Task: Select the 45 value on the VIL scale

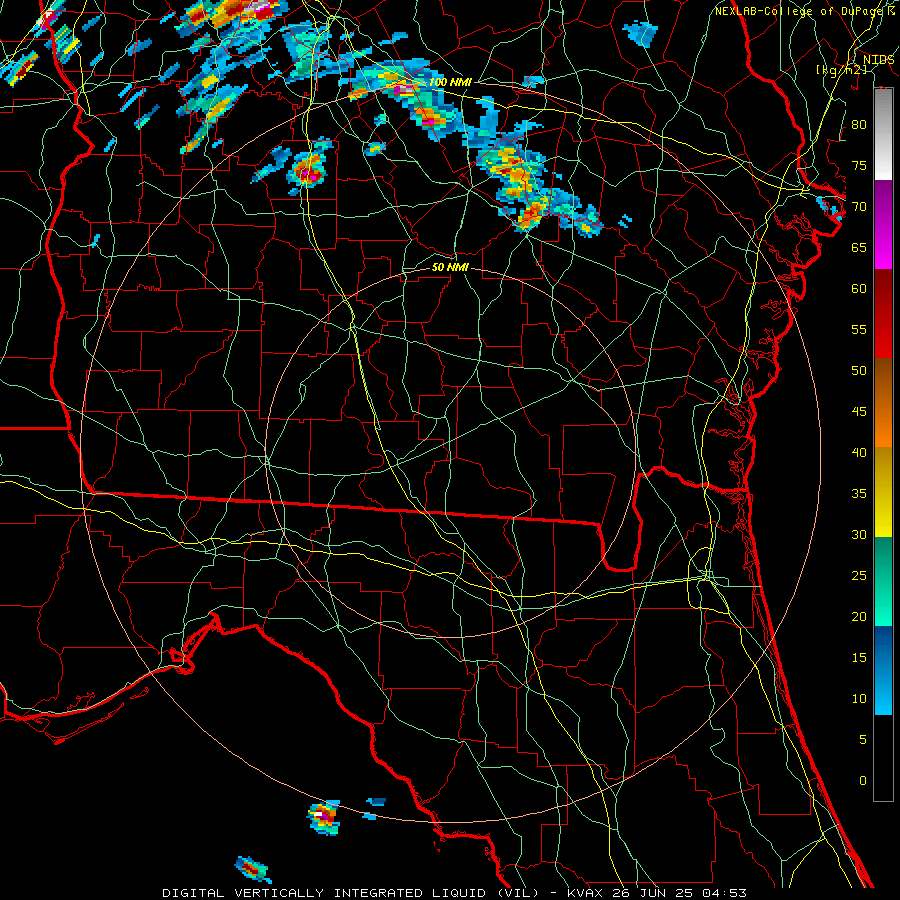Action: point(859,412)
